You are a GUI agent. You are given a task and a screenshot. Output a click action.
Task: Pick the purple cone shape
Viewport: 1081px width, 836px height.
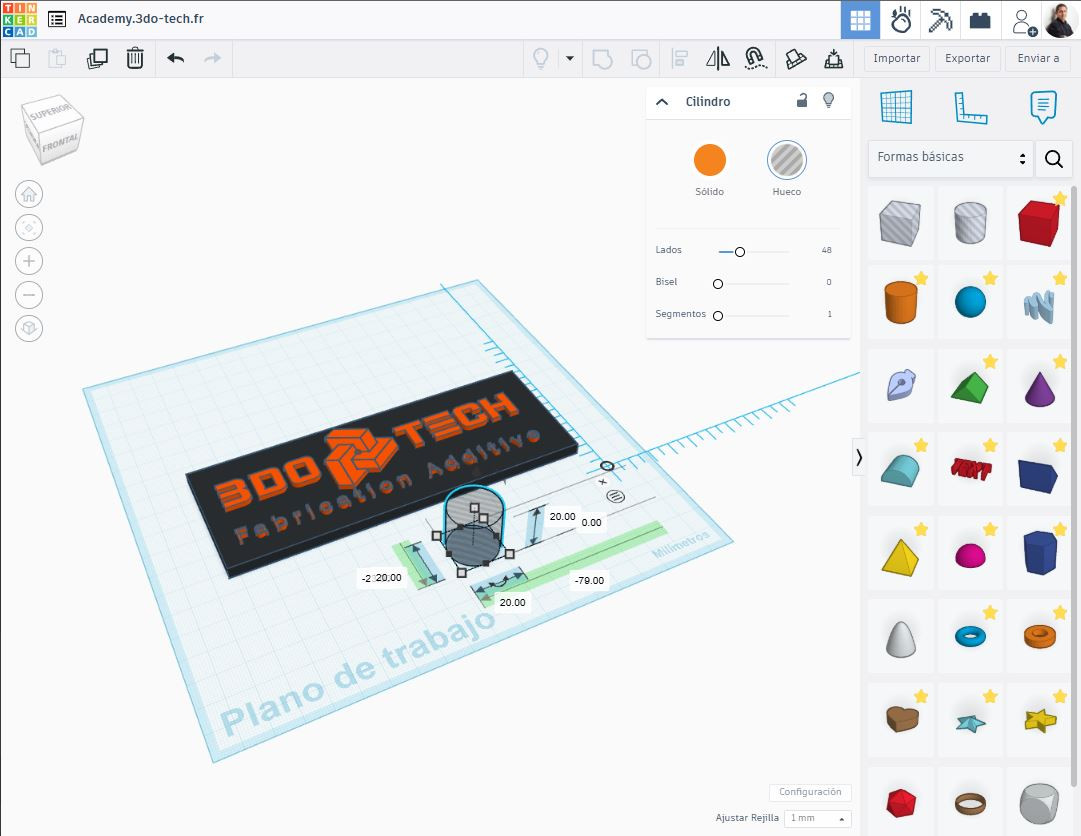[1039, 389]
